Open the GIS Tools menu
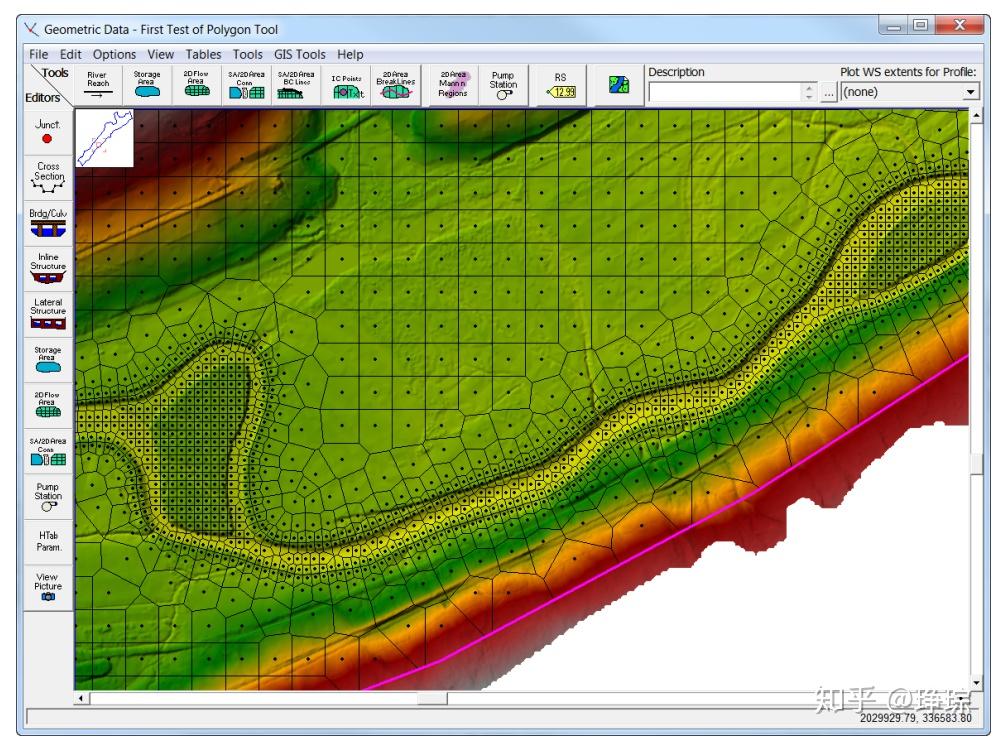 [x=300, y=54]
